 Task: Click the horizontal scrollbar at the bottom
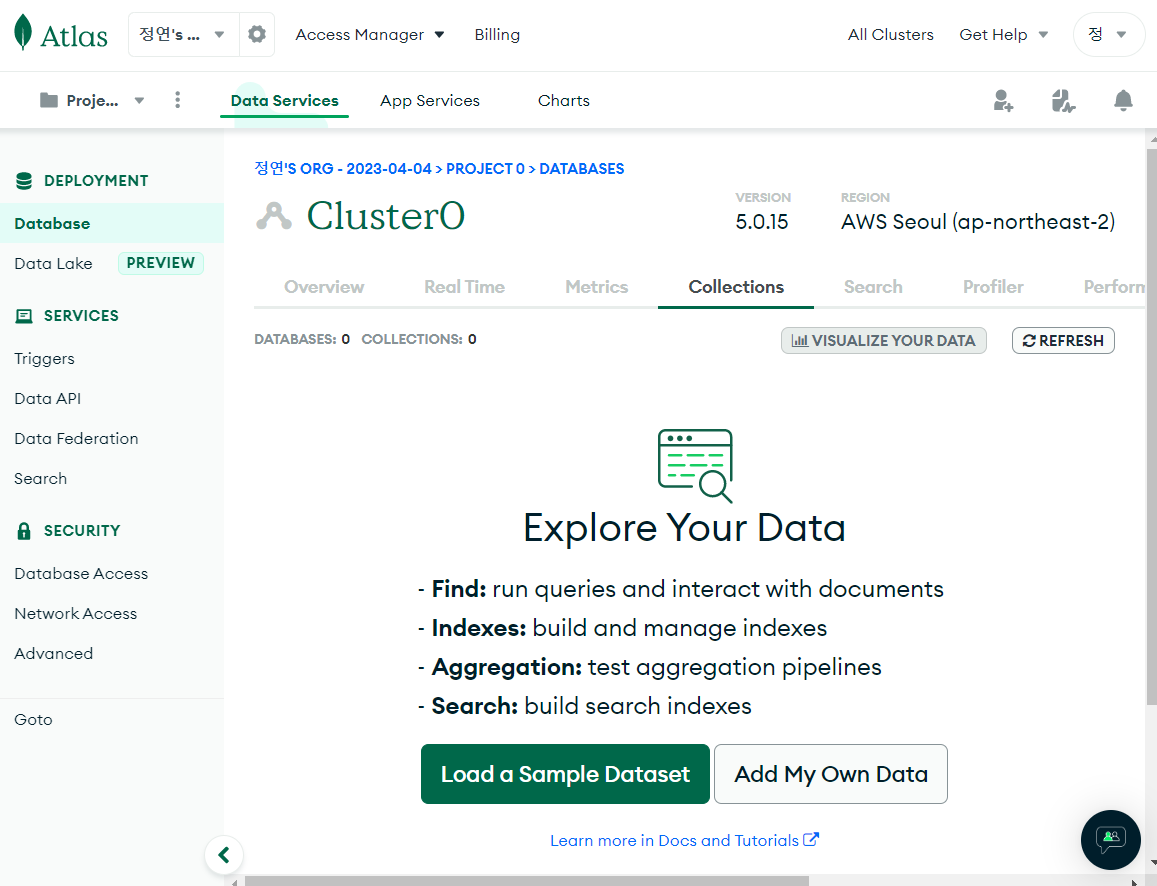point(527,881)
